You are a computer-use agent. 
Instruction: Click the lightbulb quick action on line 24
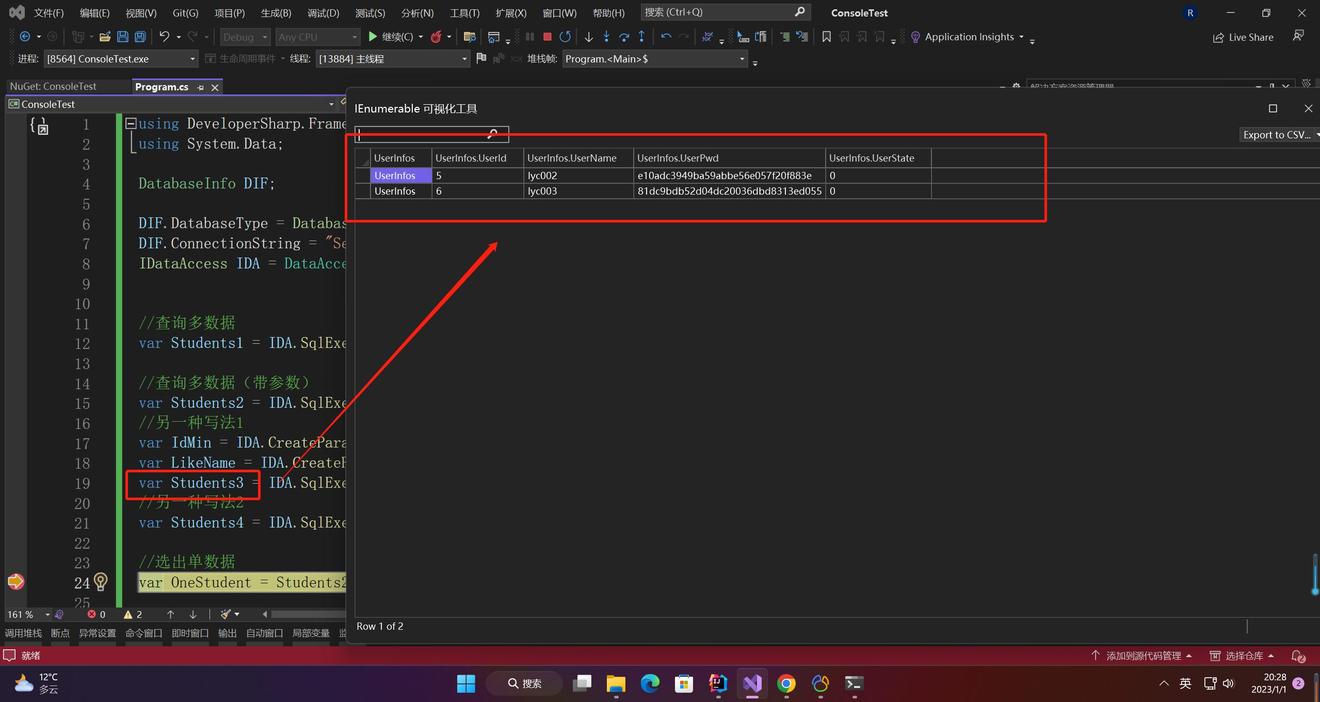pyautogui.click(x=100, y=582)
